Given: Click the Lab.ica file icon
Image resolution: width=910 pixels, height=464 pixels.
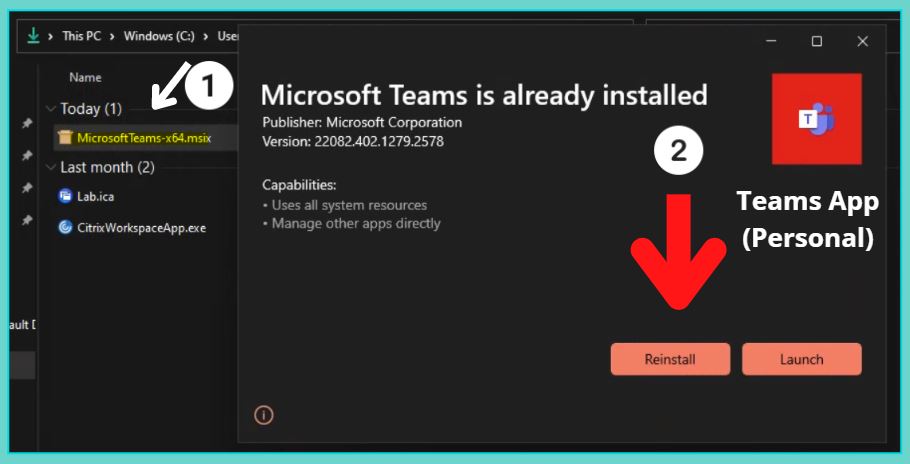Looking at the screenshot, I should (65, 196).
